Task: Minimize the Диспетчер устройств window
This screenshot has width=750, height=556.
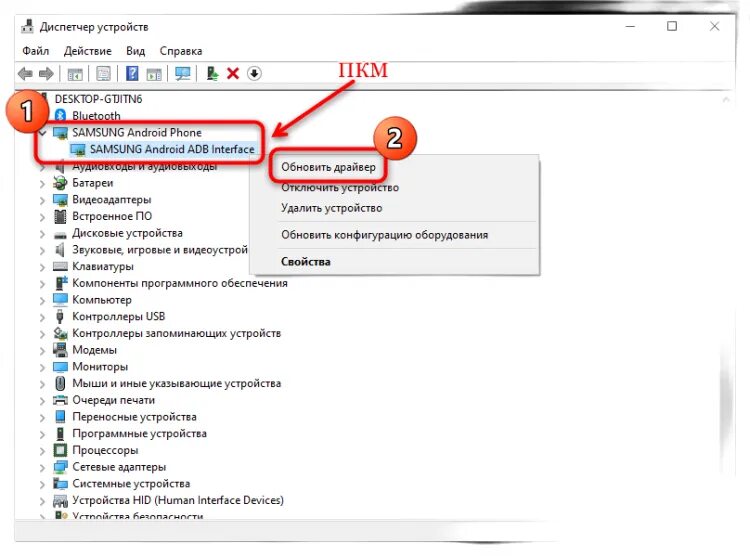Action: pos(630,26)
